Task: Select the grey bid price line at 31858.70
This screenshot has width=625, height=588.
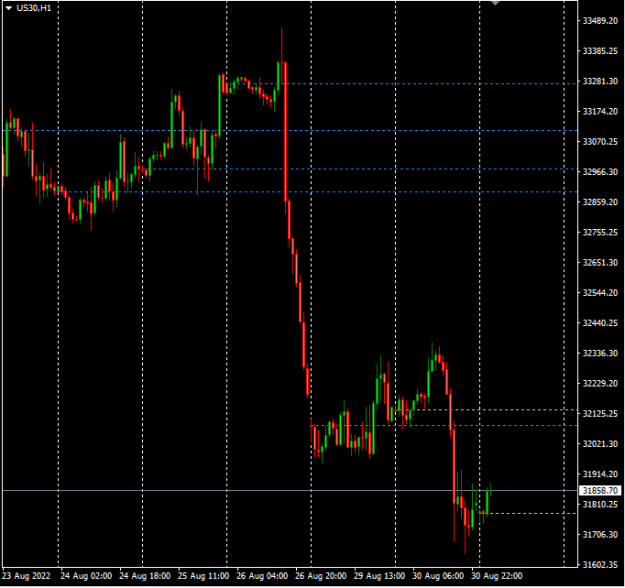Action: 290,490
